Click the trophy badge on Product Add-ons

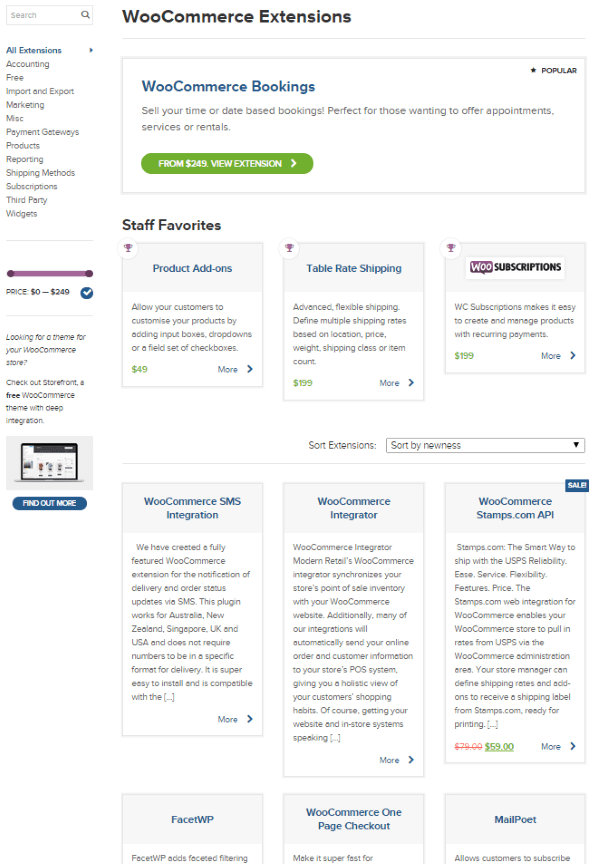pos(128,248)
